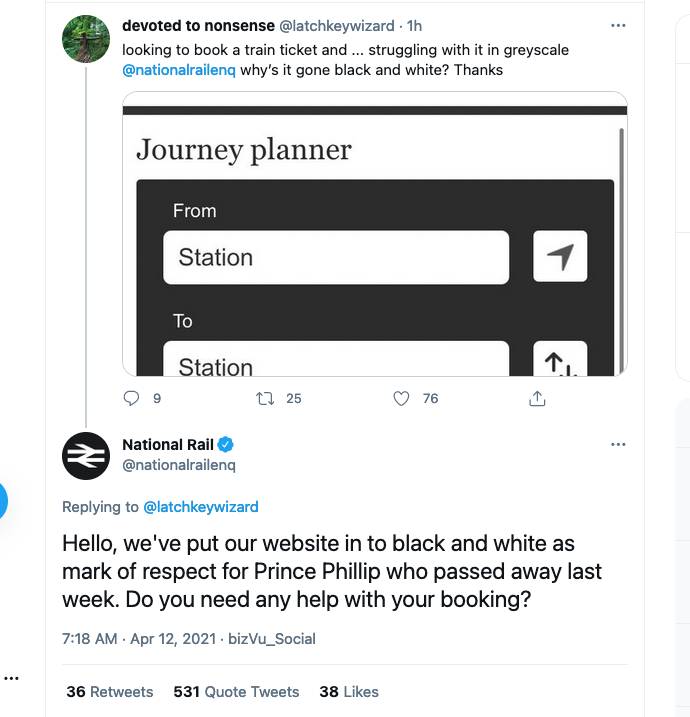View the 38 Likes list
690x717 pixels.
point(349,692)
